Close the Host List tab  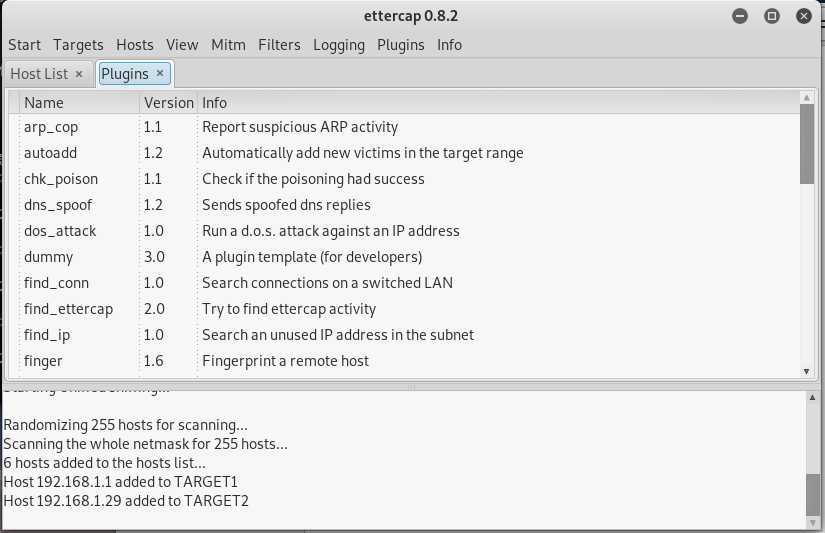click(x=79, y=74)
